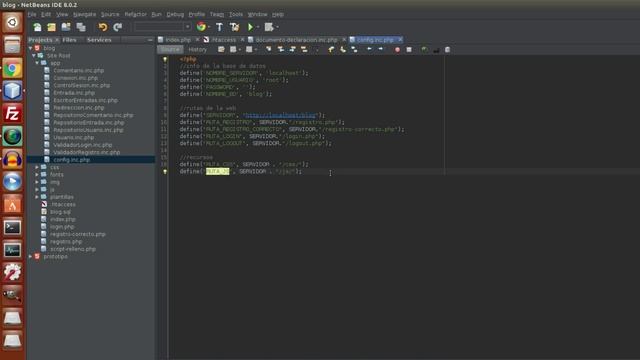Viewport: 640px width, 360px height.
Task: Open Google Chrome from the Ubuntu dock
Action: [x=12, y=68]
